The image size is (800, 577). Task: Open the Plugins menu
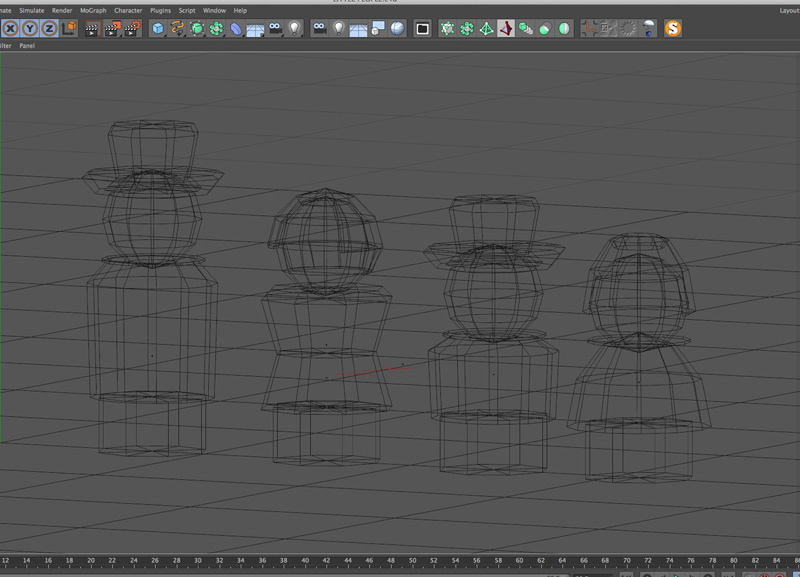click(160, 10)
